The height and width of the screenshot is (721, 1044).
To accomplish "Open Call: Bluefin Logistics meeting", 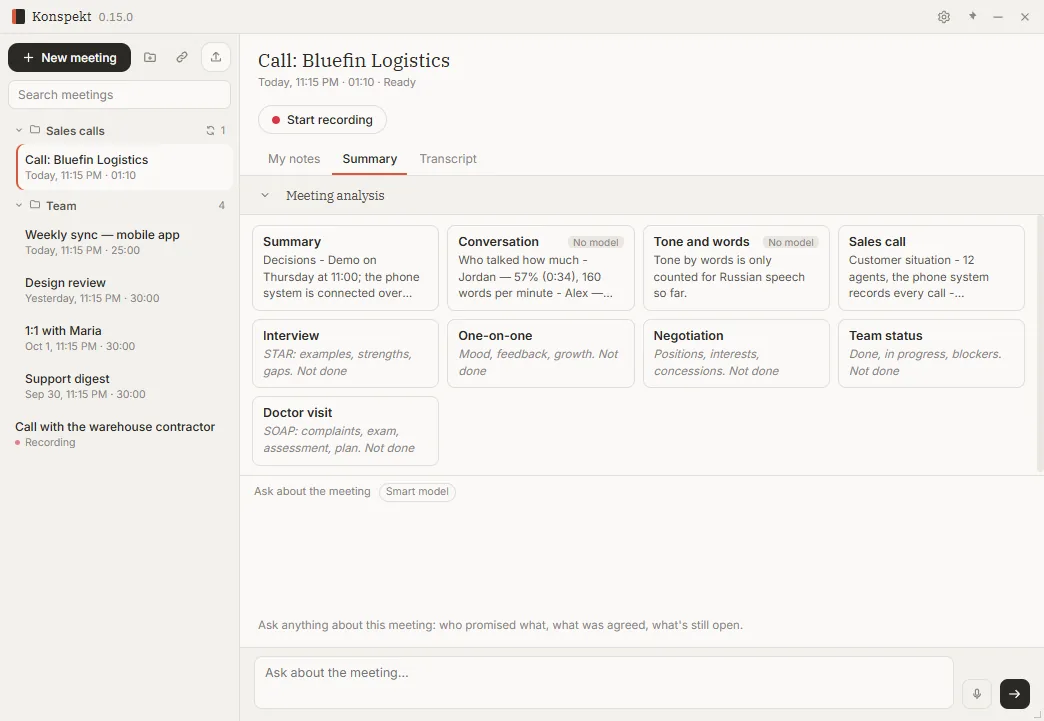I will point(125,167).
